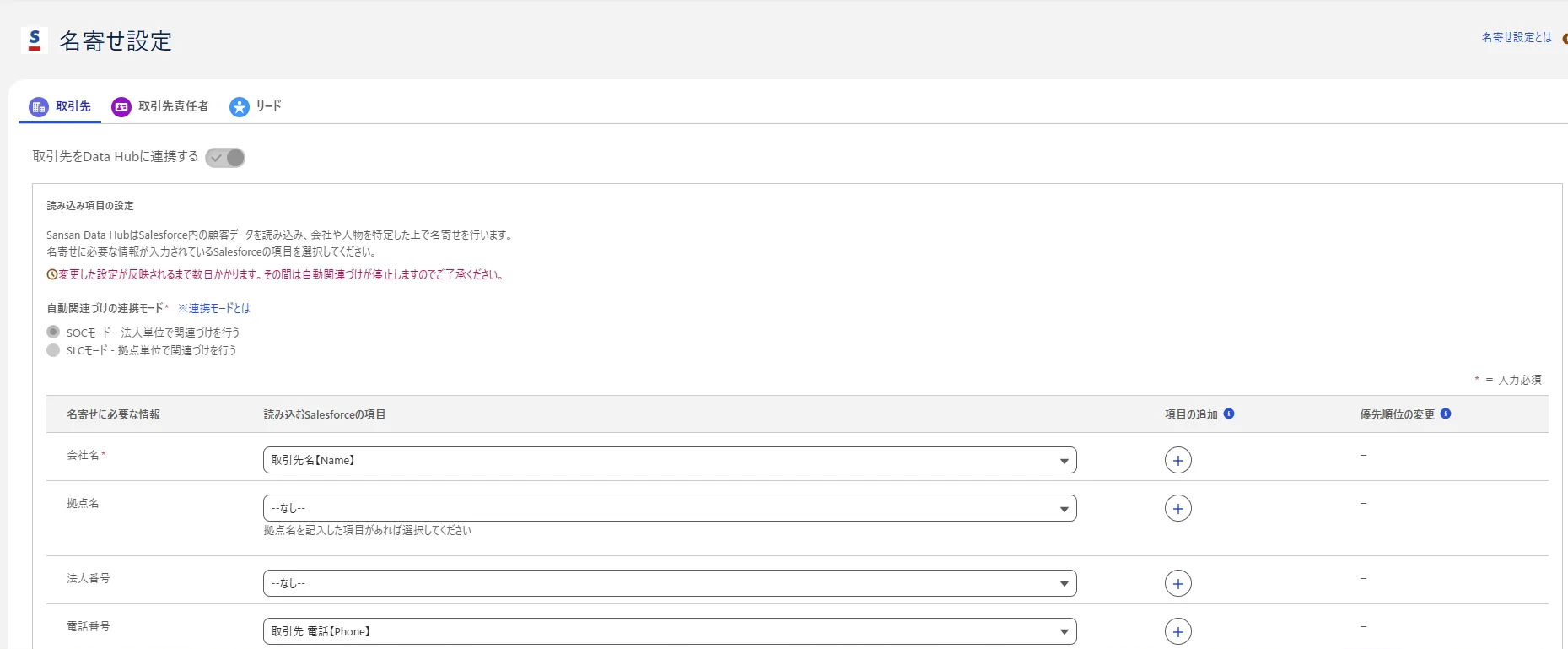
Task: Open the 拠点名 dropdown showing --なし--
Action: coord(670,508)
